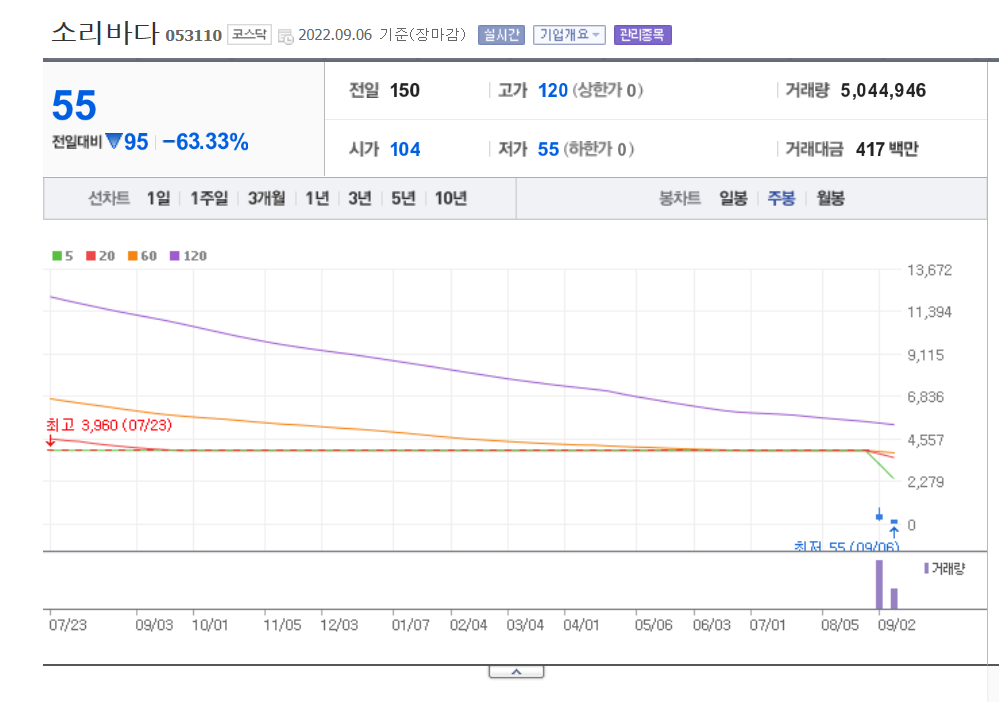Click the 저가 value 55
Image resolution: width=999 pixels, height=702 pixels.
[548, 149]
